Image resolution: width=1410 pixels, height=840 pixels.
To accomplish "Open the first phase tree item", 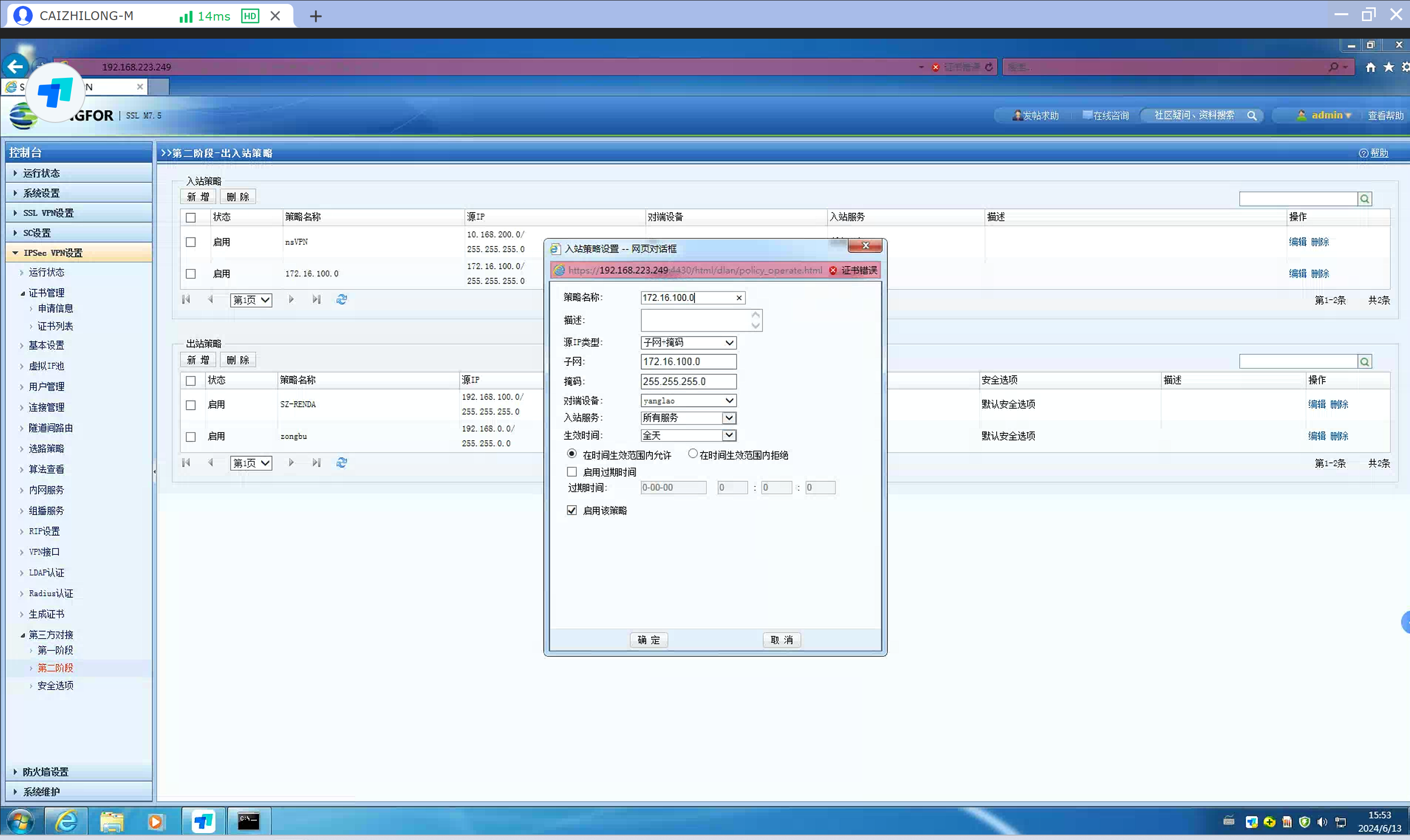I will point(55,650).
